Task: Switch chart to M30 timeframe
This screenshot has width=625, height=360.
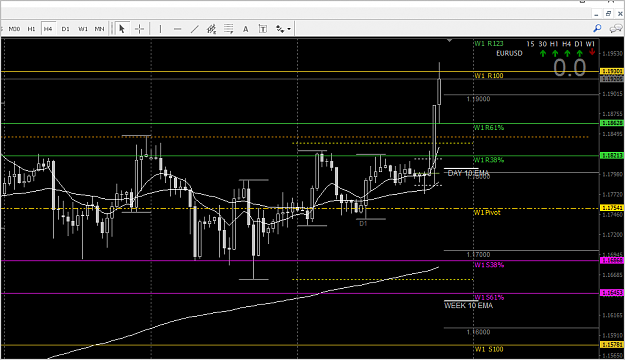Action: (14, 29)
